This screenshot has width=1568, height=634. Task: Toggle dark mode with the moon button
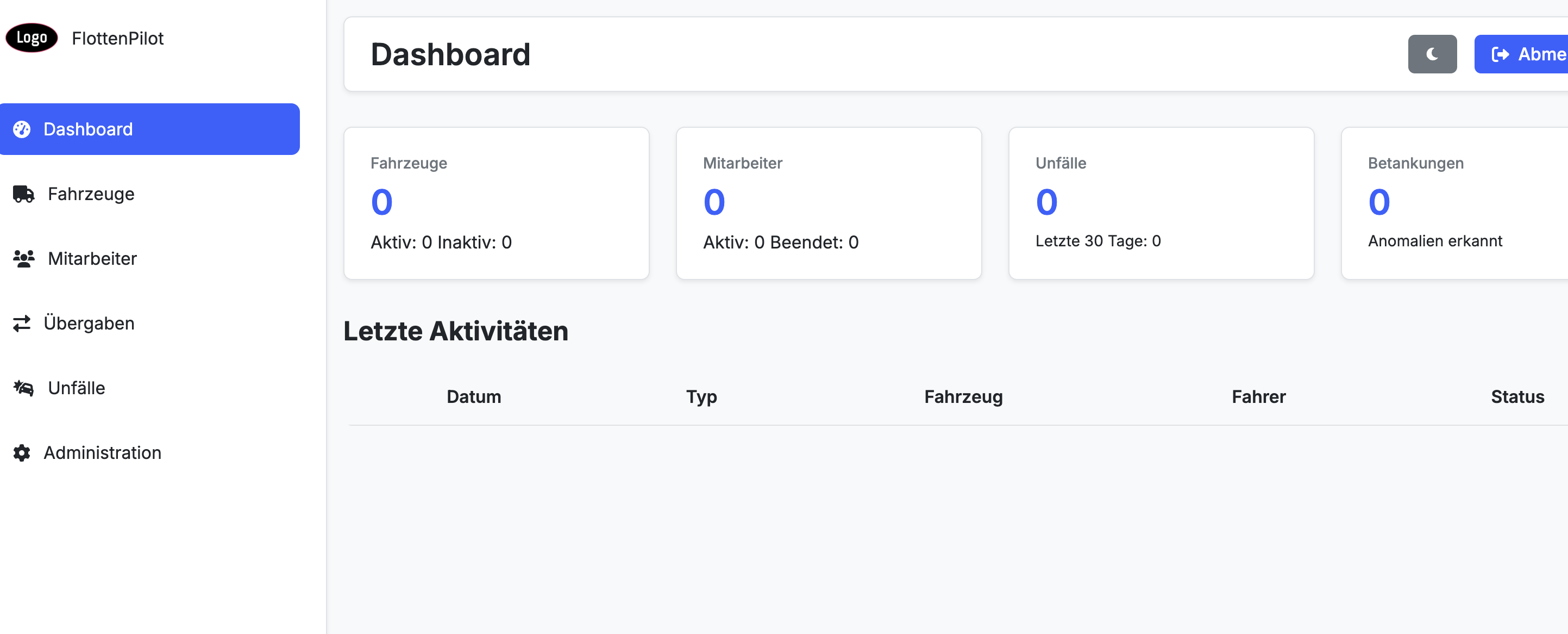click(x=1432, y=54)
